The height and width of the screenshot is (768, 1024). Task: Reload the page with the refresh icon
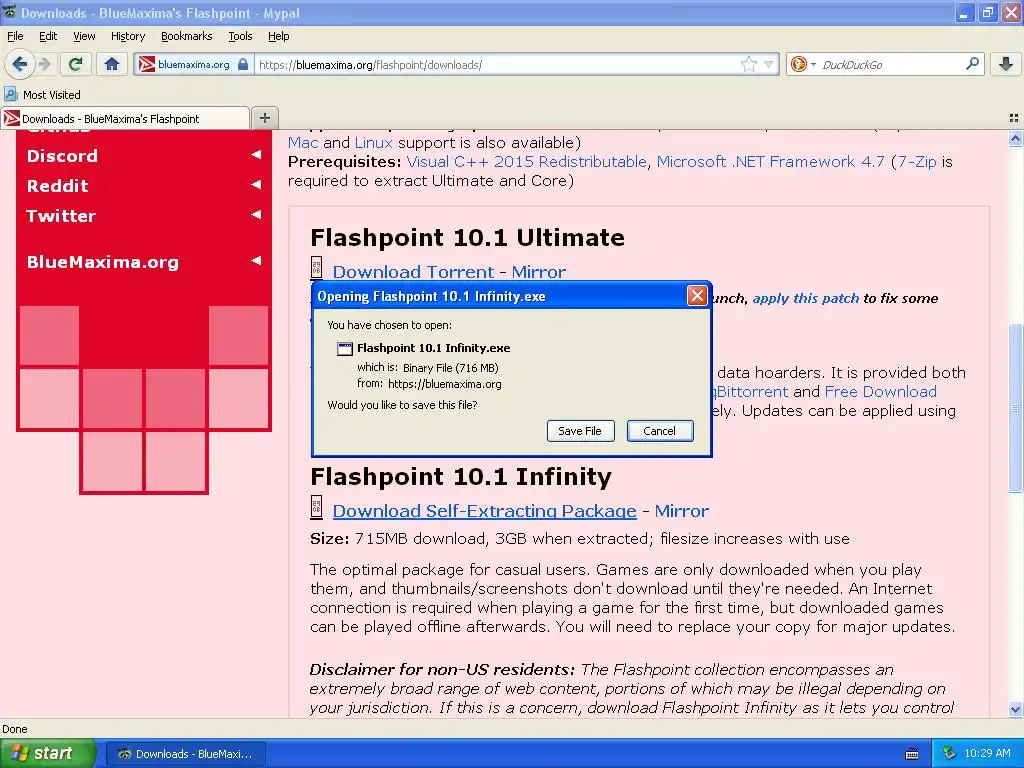coord(75,64)
